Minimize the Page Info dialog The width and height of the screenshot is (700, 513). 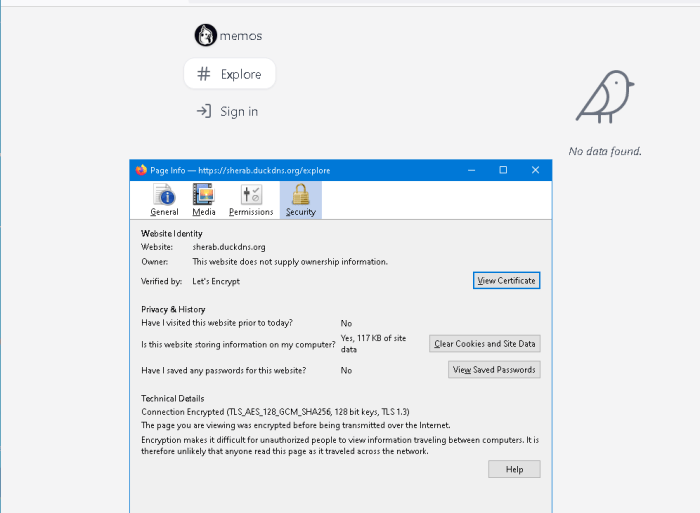(x=471, y=170)
